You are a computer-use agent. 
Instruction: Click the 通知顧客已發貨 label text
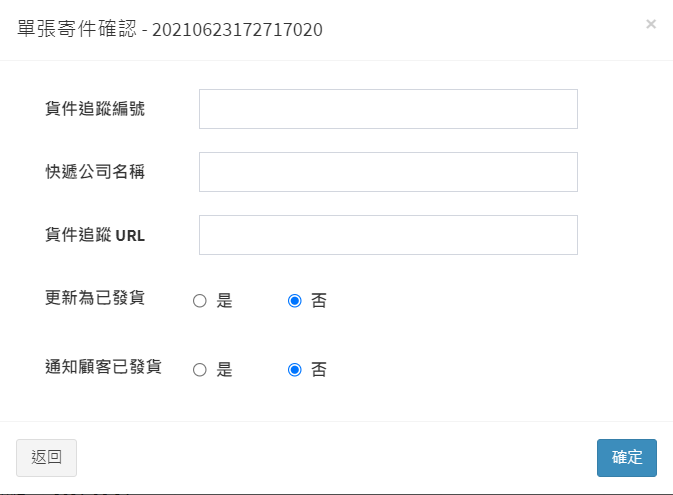tap(104, 367)
